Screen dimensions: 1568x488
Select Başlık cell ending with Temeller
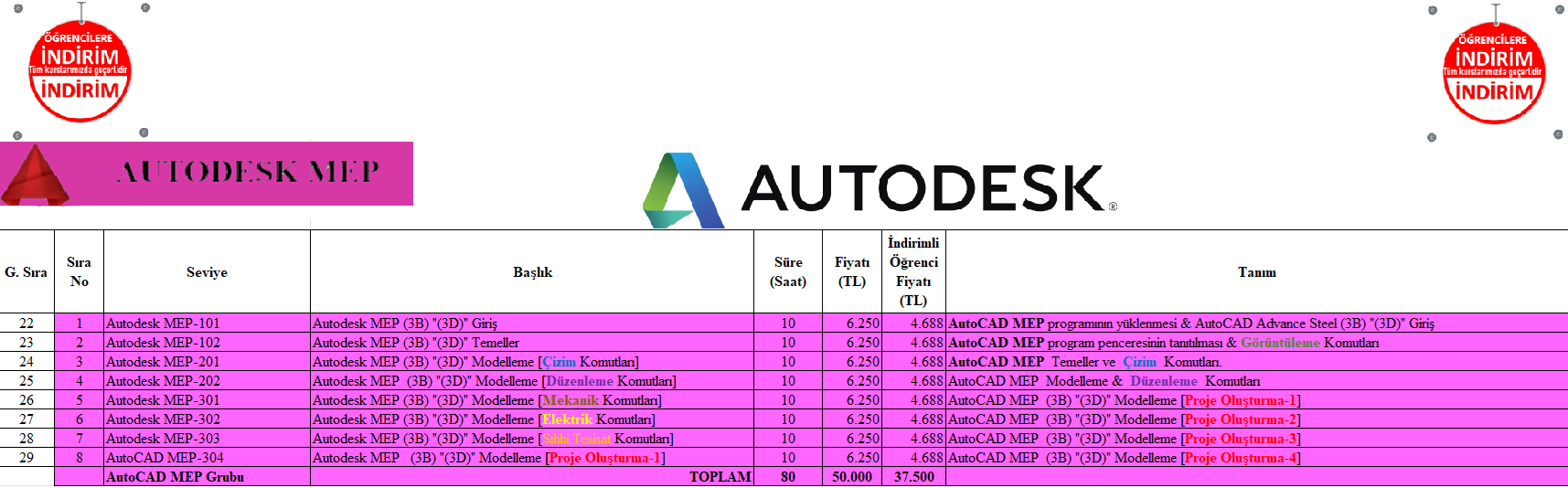(x=532, y=343)
